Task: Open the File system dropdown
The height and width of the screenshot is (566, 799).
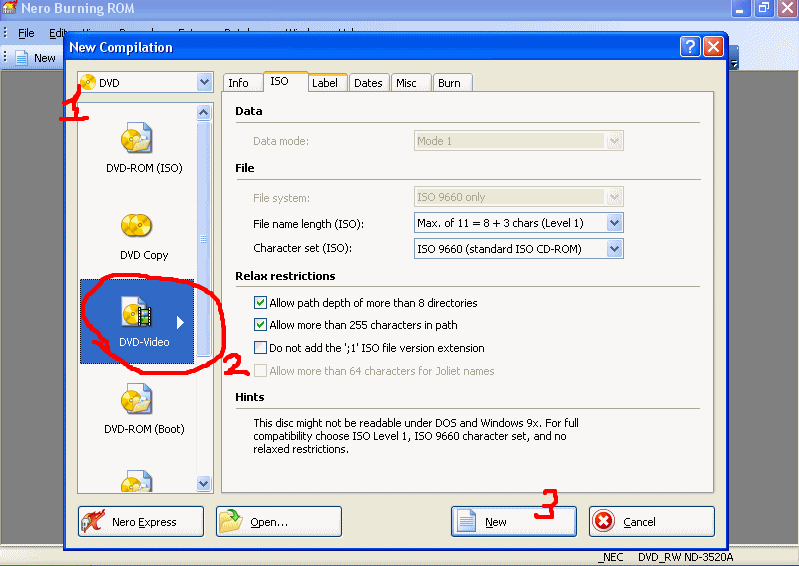Action: [x=615, y=197]
